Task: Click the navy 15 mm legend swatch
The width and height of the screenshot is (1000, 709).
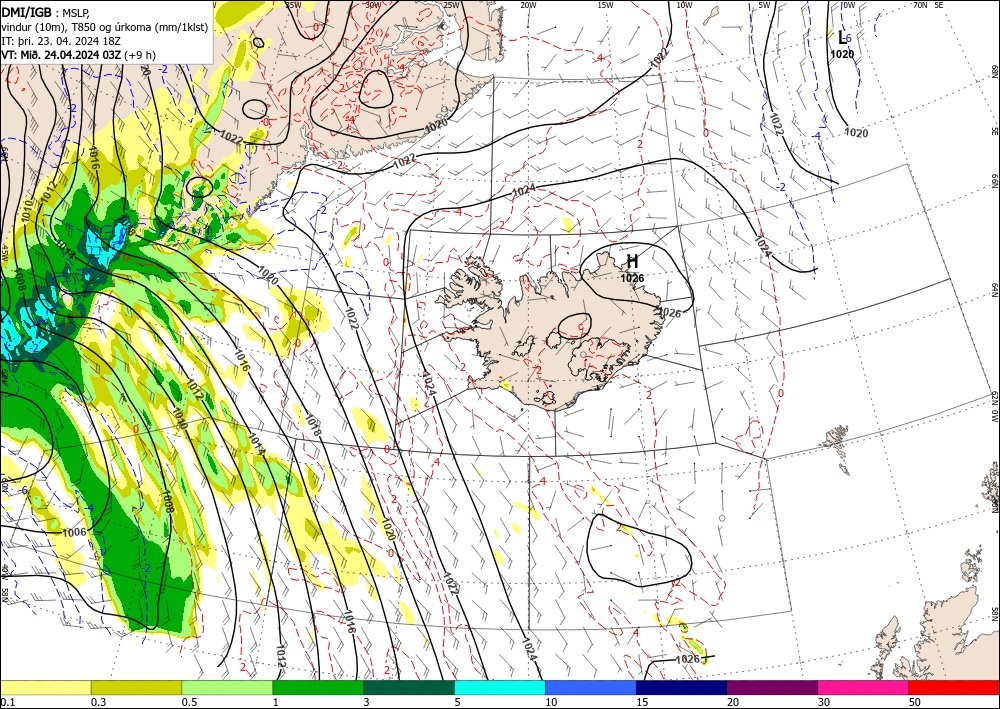Action: [682, 687]
